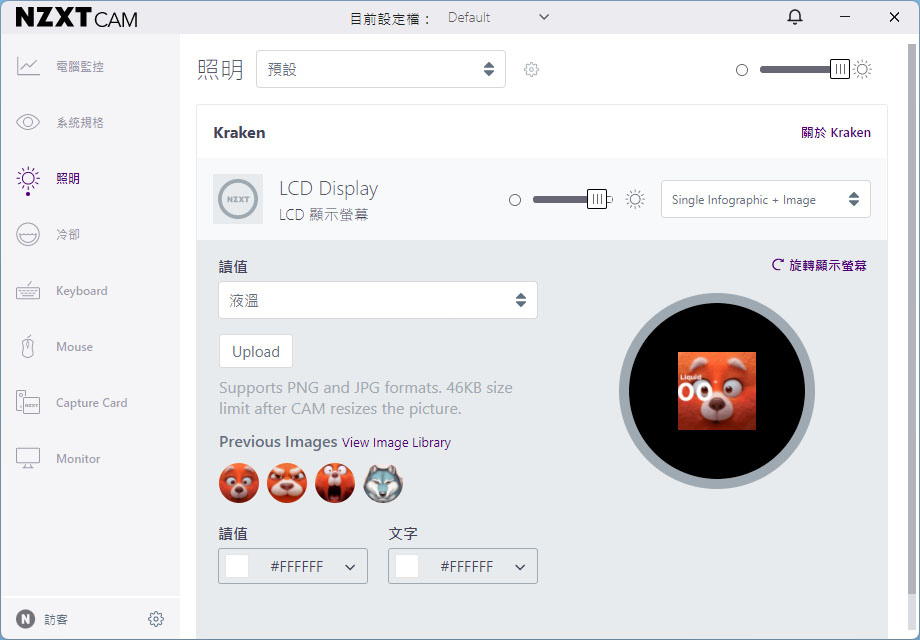This screenshot has height=640, width=920.
Task: Open lighting preset settings gear icon
Action: click(531, 69)
